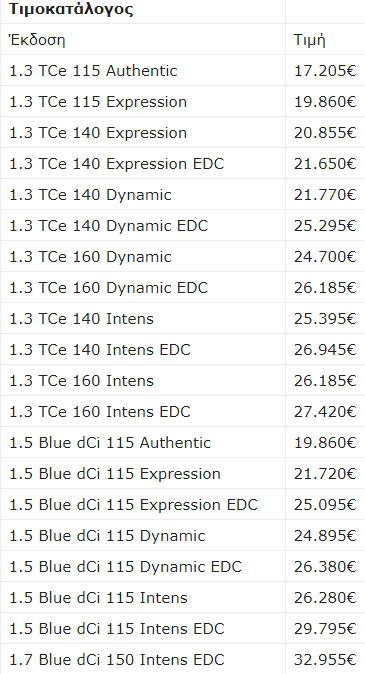365x674 pixels.
Task: Select the 17.205€ price cell
Action: tap(325, 70)
